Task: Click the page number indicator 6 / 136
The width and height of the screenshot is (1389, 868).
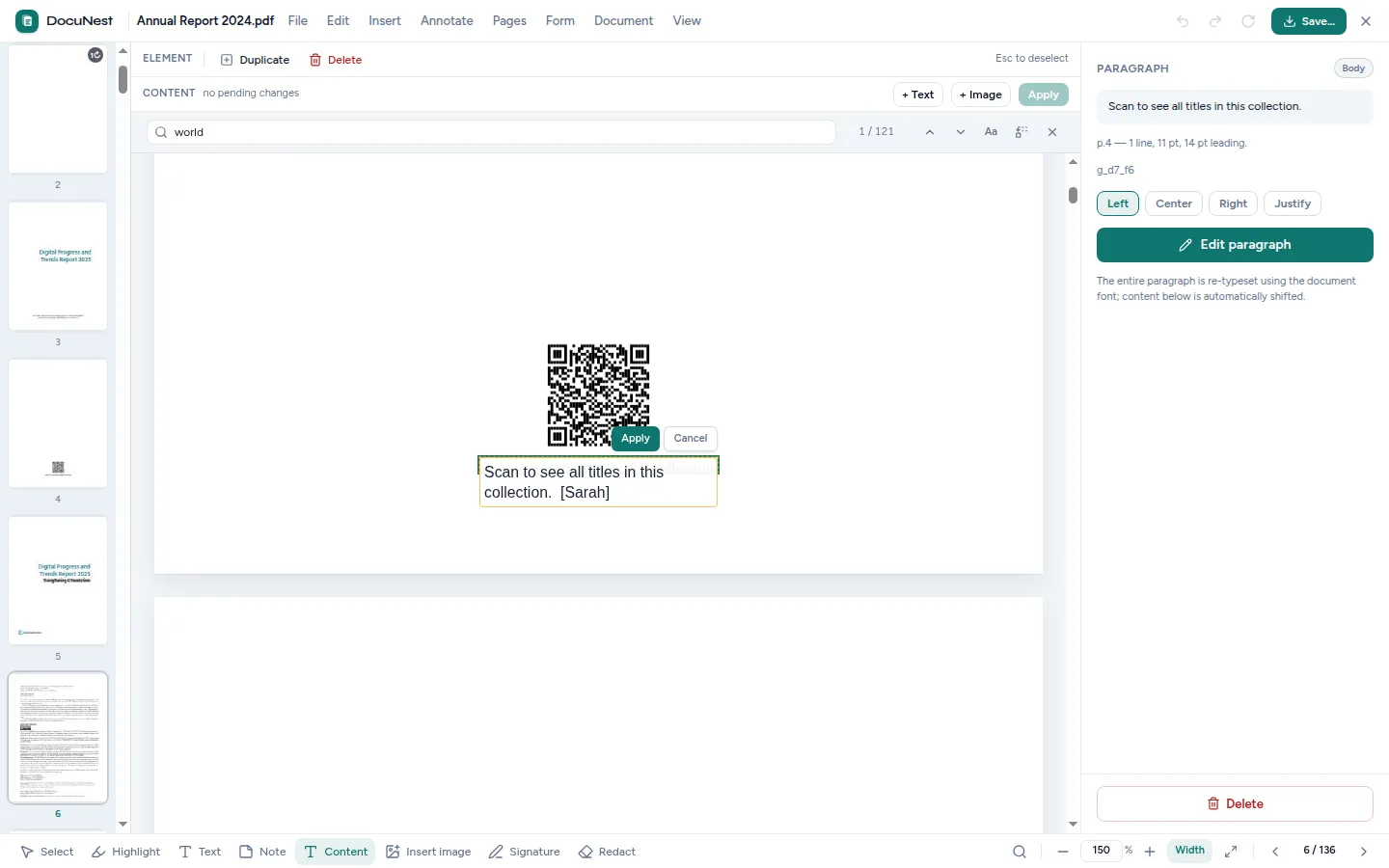Action: click(x=1319, y=851)
